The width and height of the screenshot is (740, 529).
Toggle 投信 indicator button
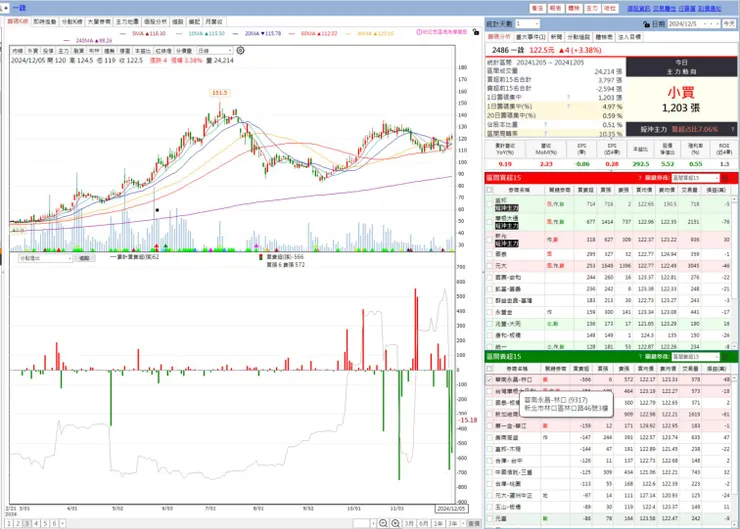coord(48,50)
